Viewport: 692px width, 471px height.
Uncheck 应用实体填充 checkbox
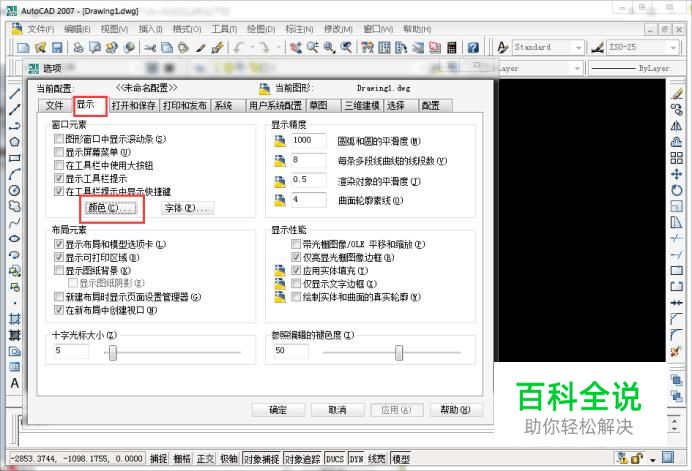coord(296,270)
